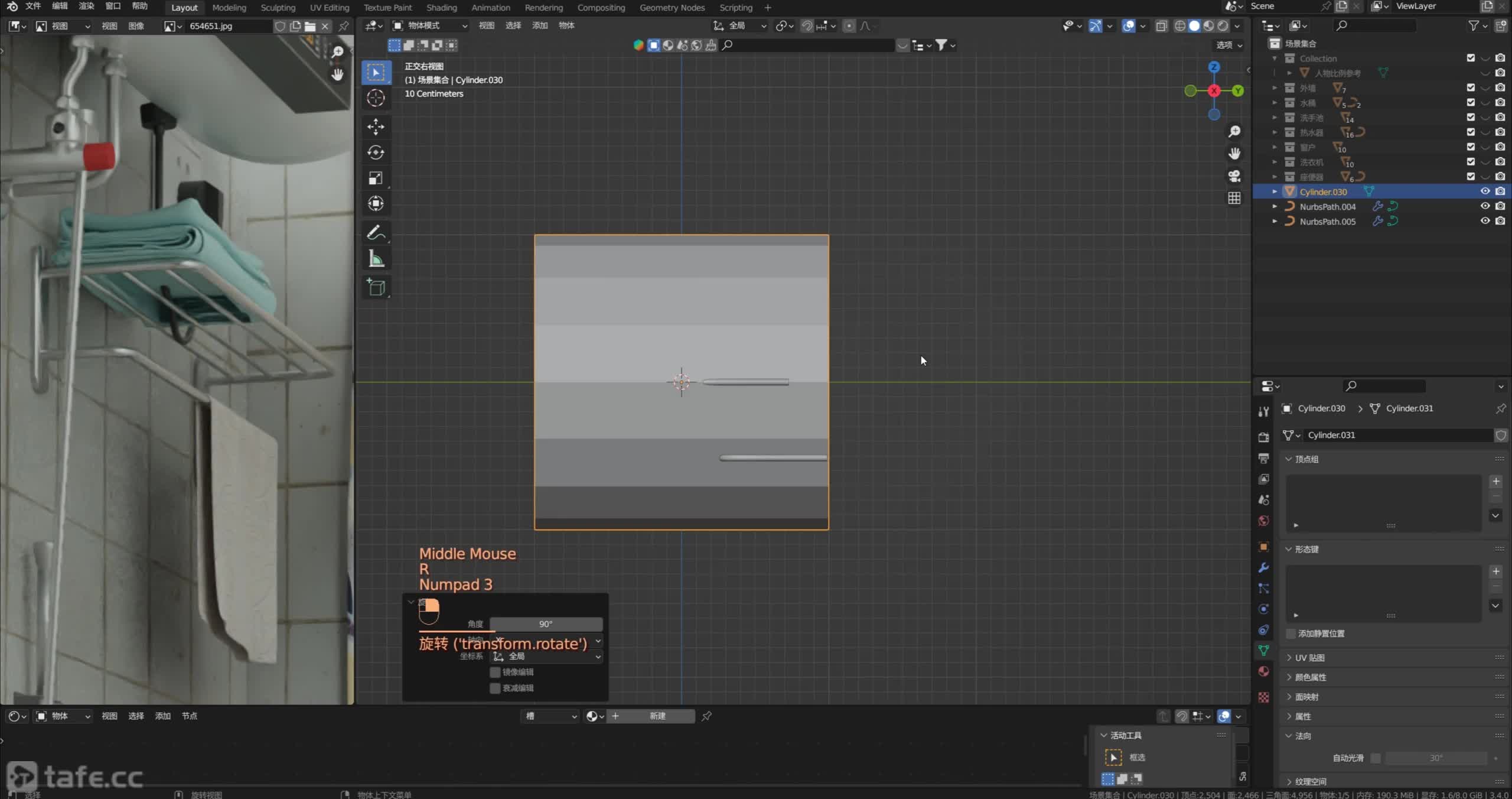Click the viewport pan hand icon

pos(1234,154)
